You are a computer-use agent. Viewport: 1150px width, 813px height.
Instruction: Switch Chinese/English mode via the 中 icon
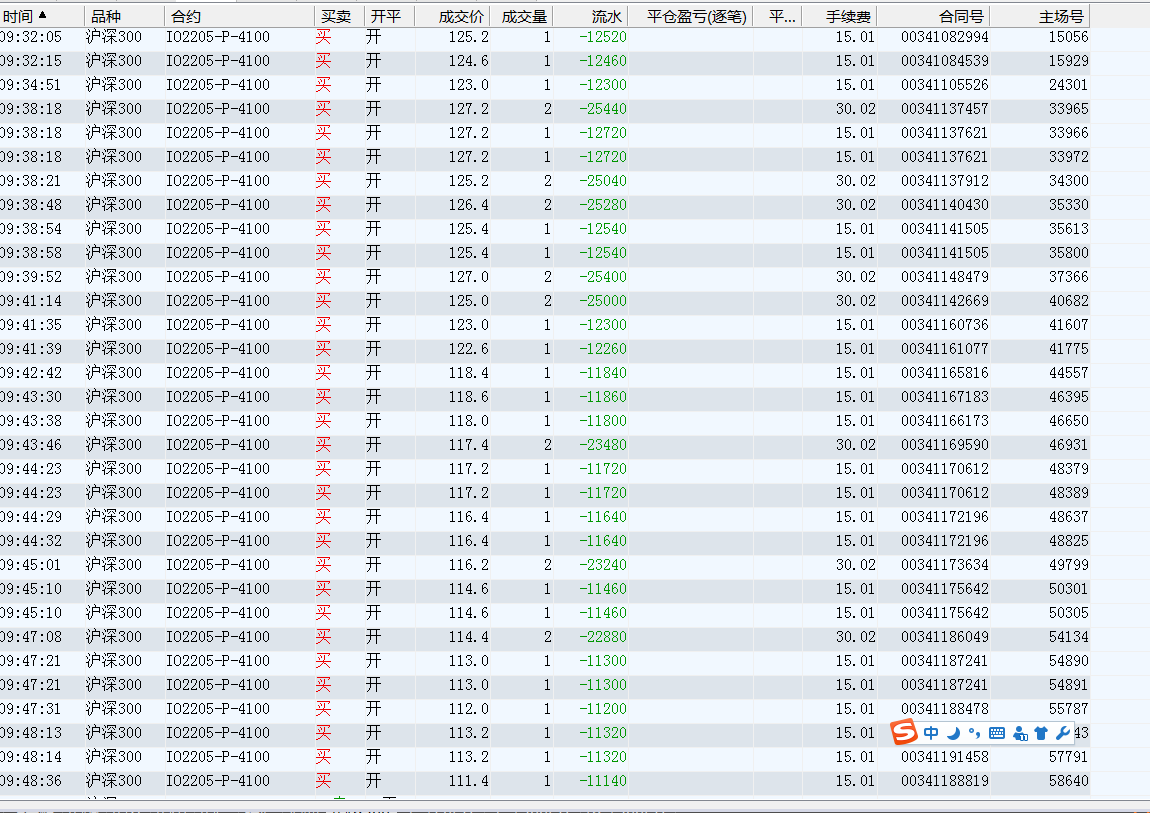931,732
